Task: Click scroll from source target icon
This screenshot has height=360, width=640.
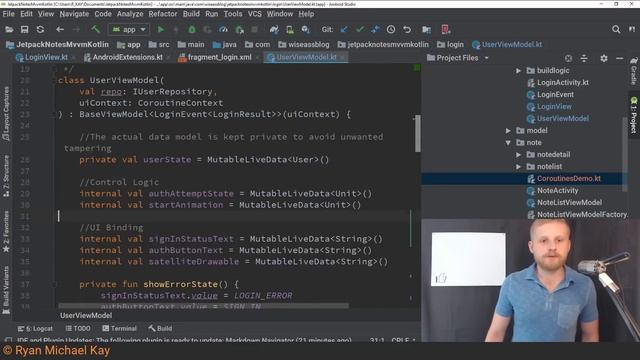Action: click(x=568, y=58)
